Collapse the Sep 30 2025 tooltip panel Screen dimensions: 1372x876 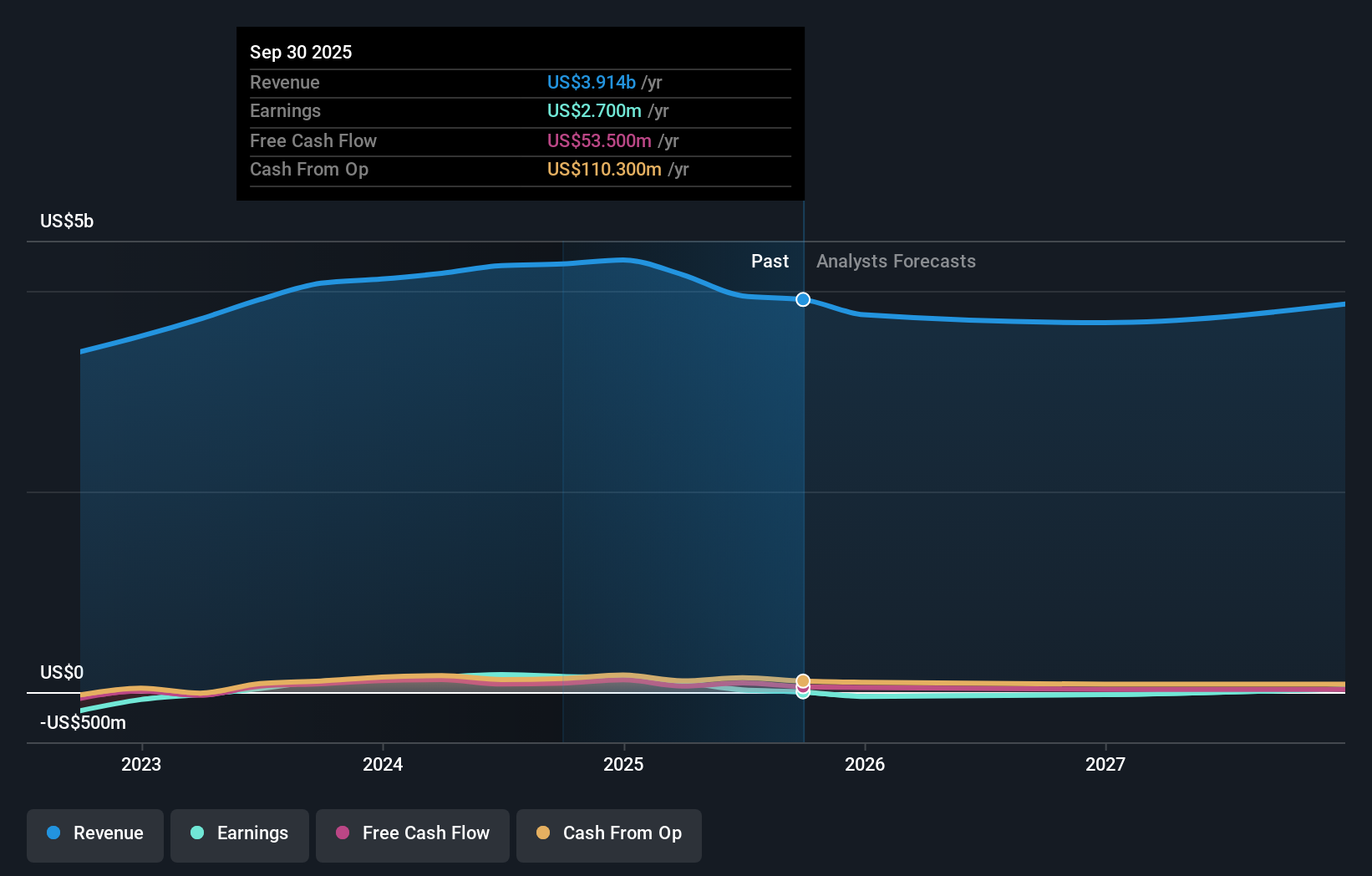(301, 52)
